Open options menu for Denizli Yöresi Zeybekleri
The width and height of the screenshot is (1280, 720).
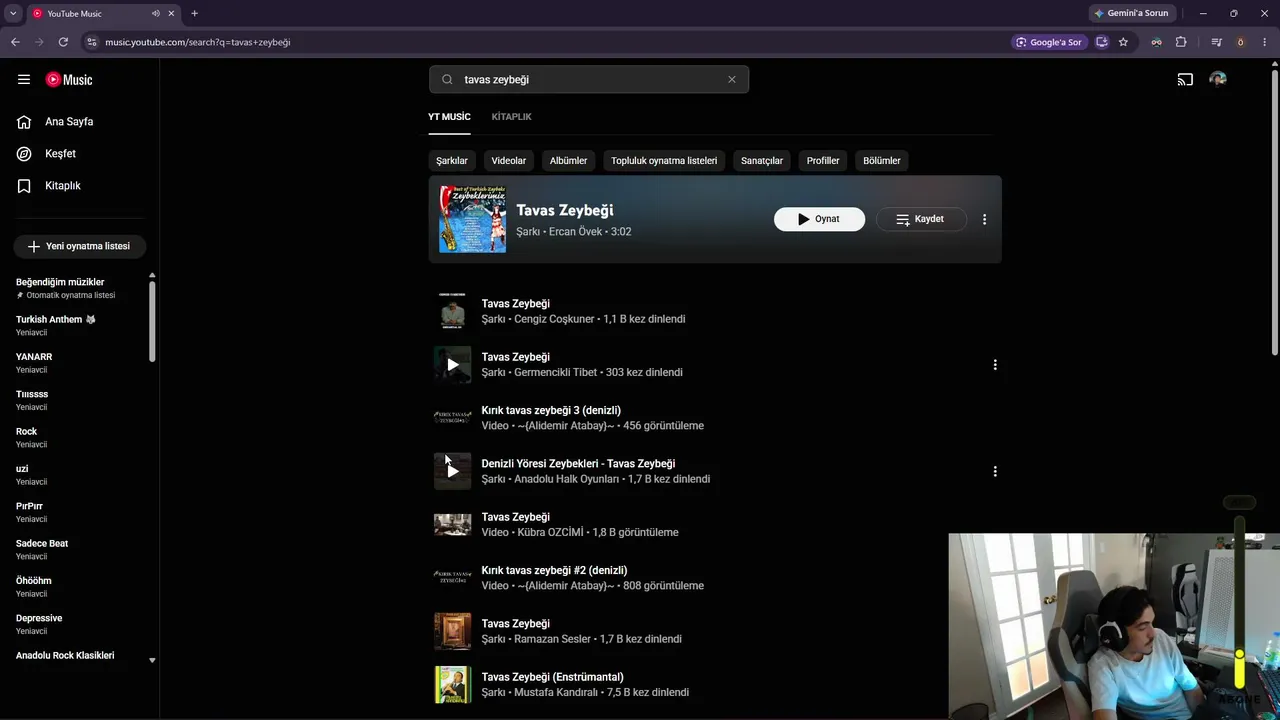click(x=994, y=471)
